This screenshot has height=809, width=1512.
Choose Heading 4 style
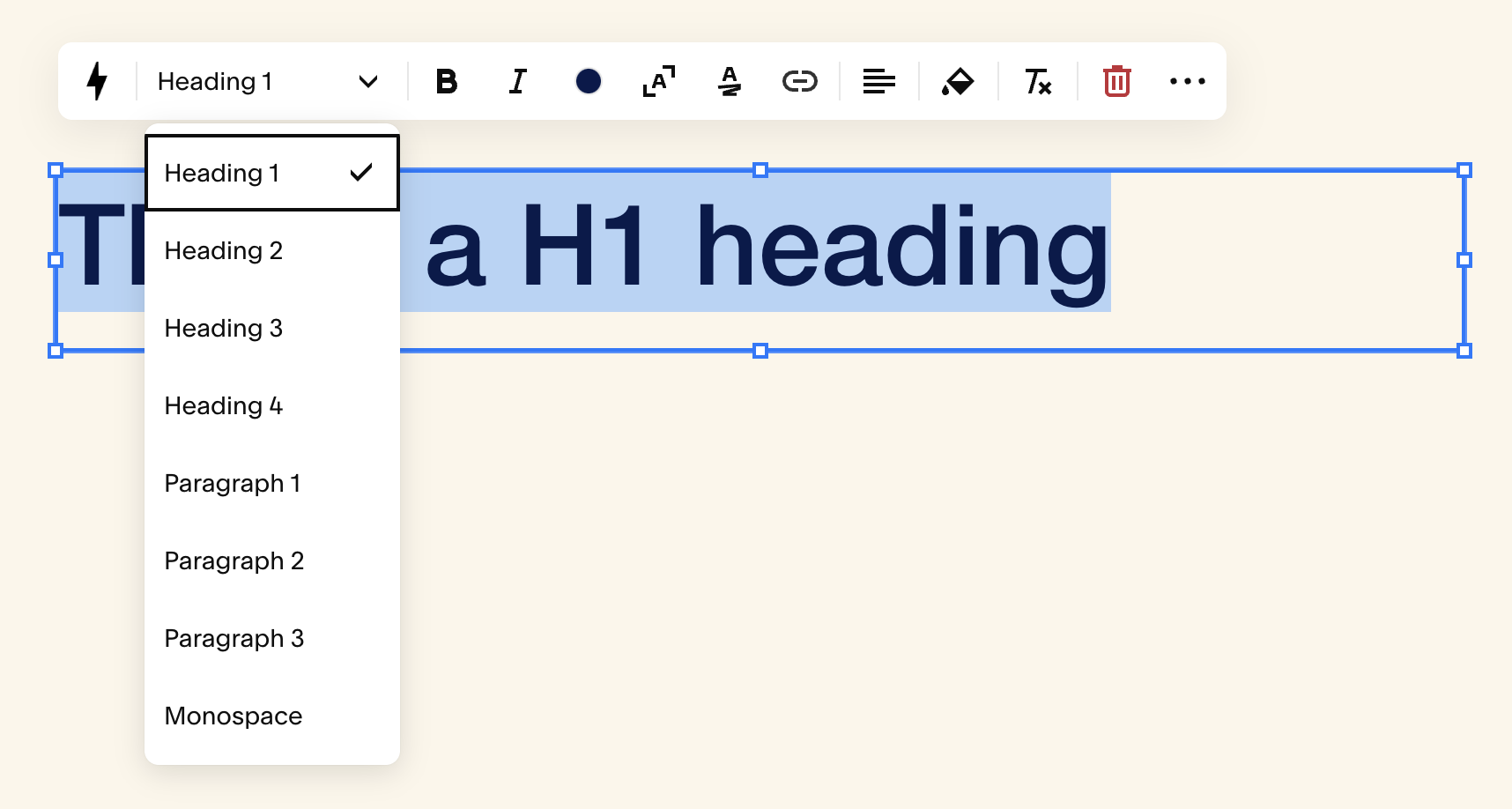(272, 405)
